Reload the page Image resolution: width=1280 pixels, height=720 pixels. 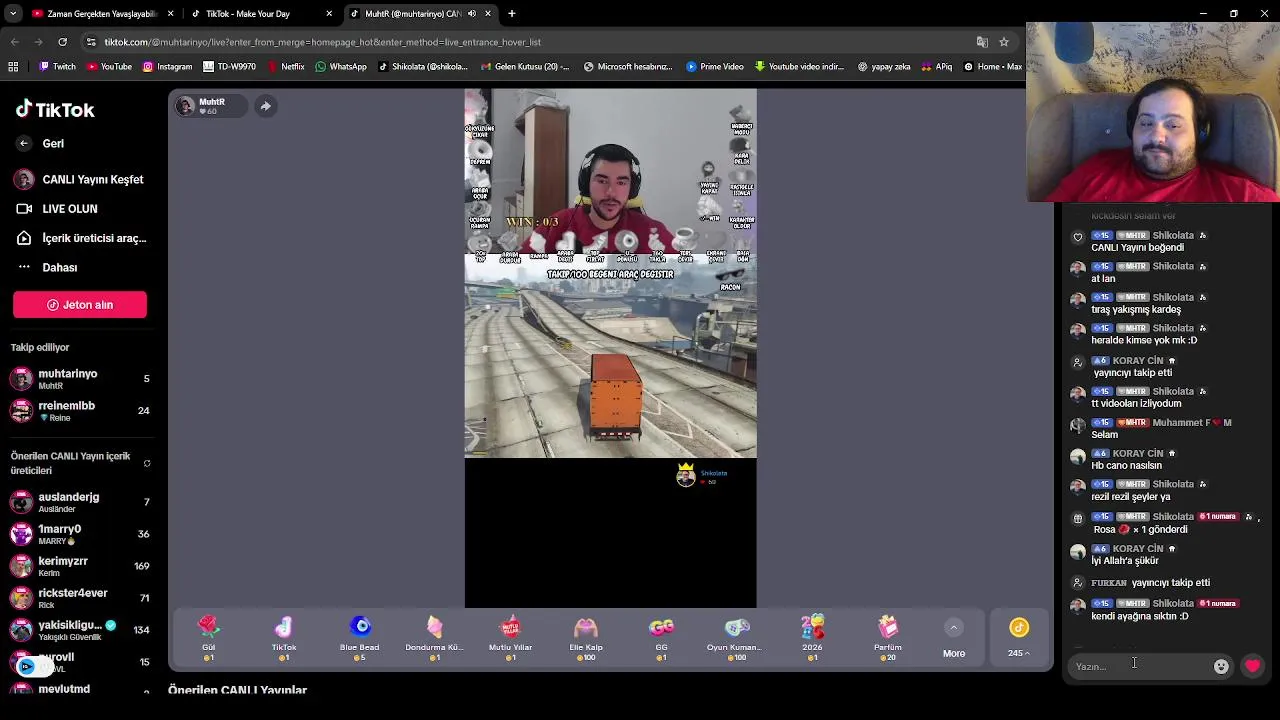62,42
